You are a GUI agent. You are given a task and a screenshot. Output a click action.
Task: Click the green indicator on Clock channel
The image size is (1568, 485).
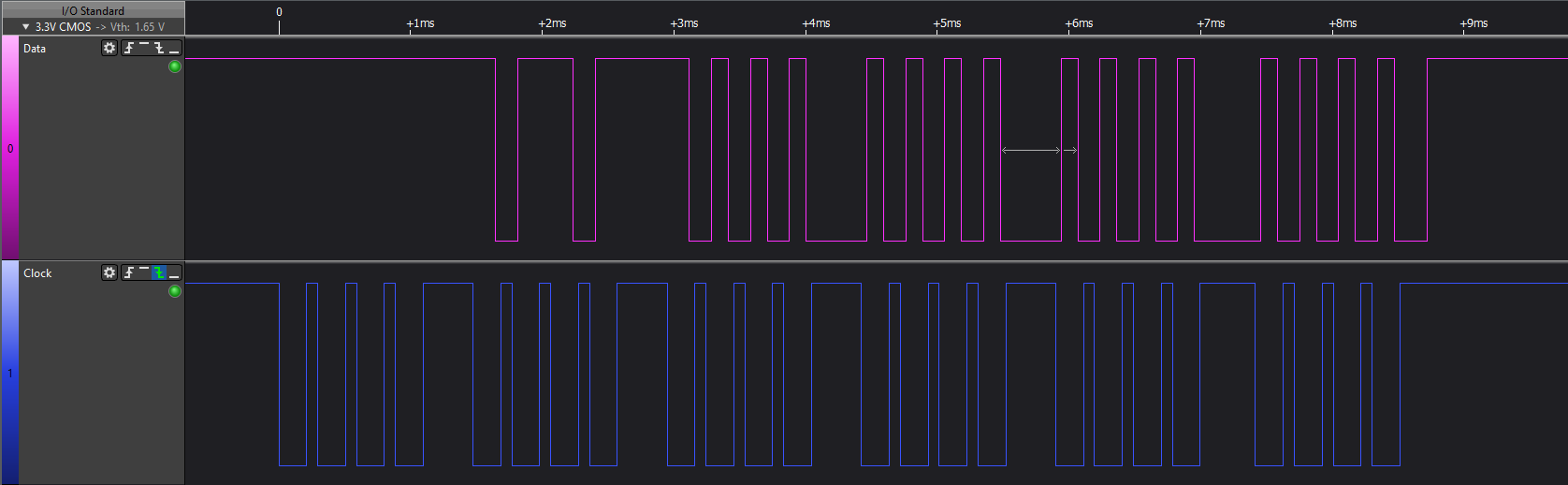click(x=174, y=291)
